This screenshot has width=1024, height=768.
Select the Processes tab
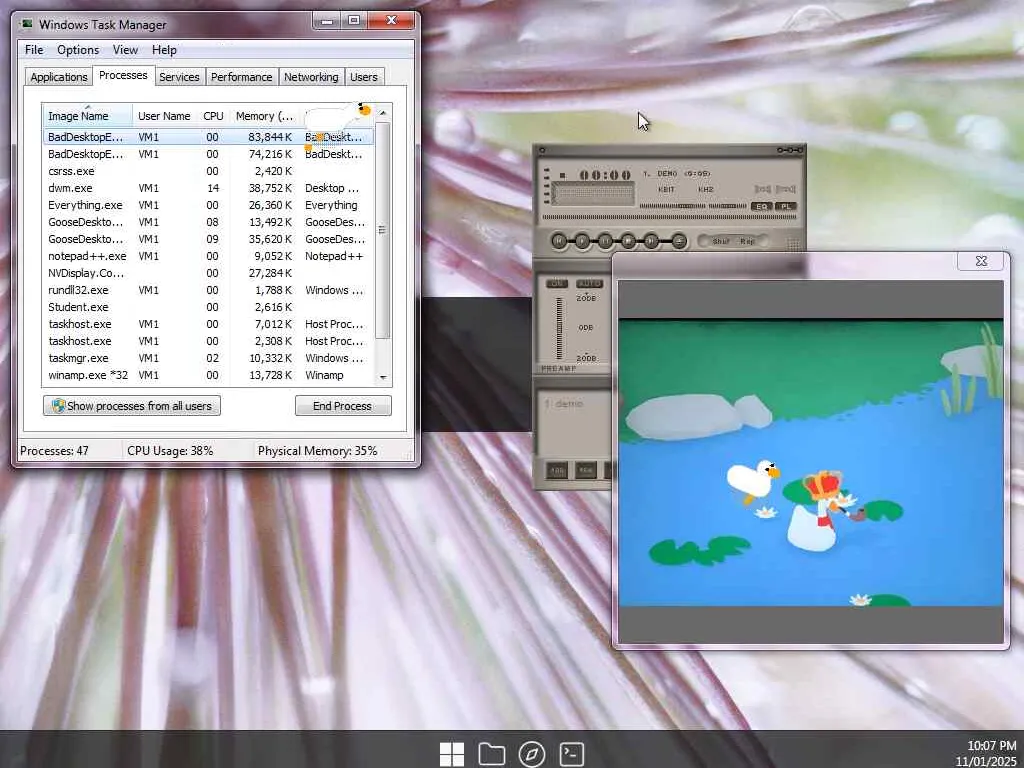[x=123, y=75]
